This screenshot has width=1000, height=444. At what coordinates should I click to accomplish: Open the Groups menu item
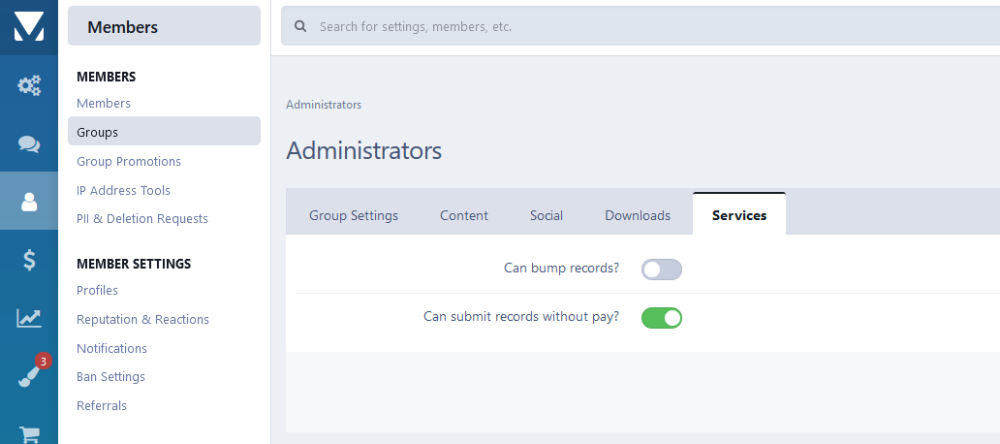pos(164,131)
